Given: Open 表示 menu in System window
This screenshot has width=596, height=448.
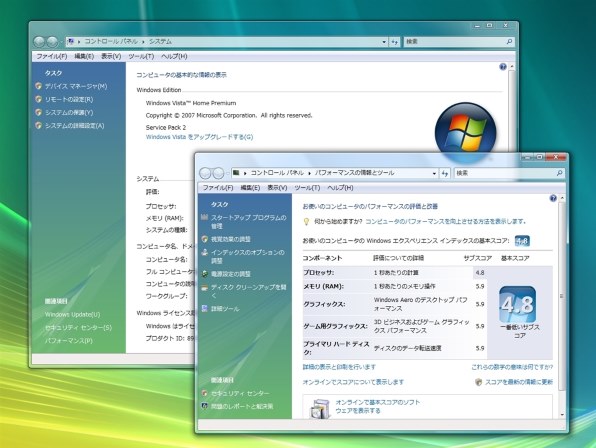Looking at the screenshot, I should (111, 56).
